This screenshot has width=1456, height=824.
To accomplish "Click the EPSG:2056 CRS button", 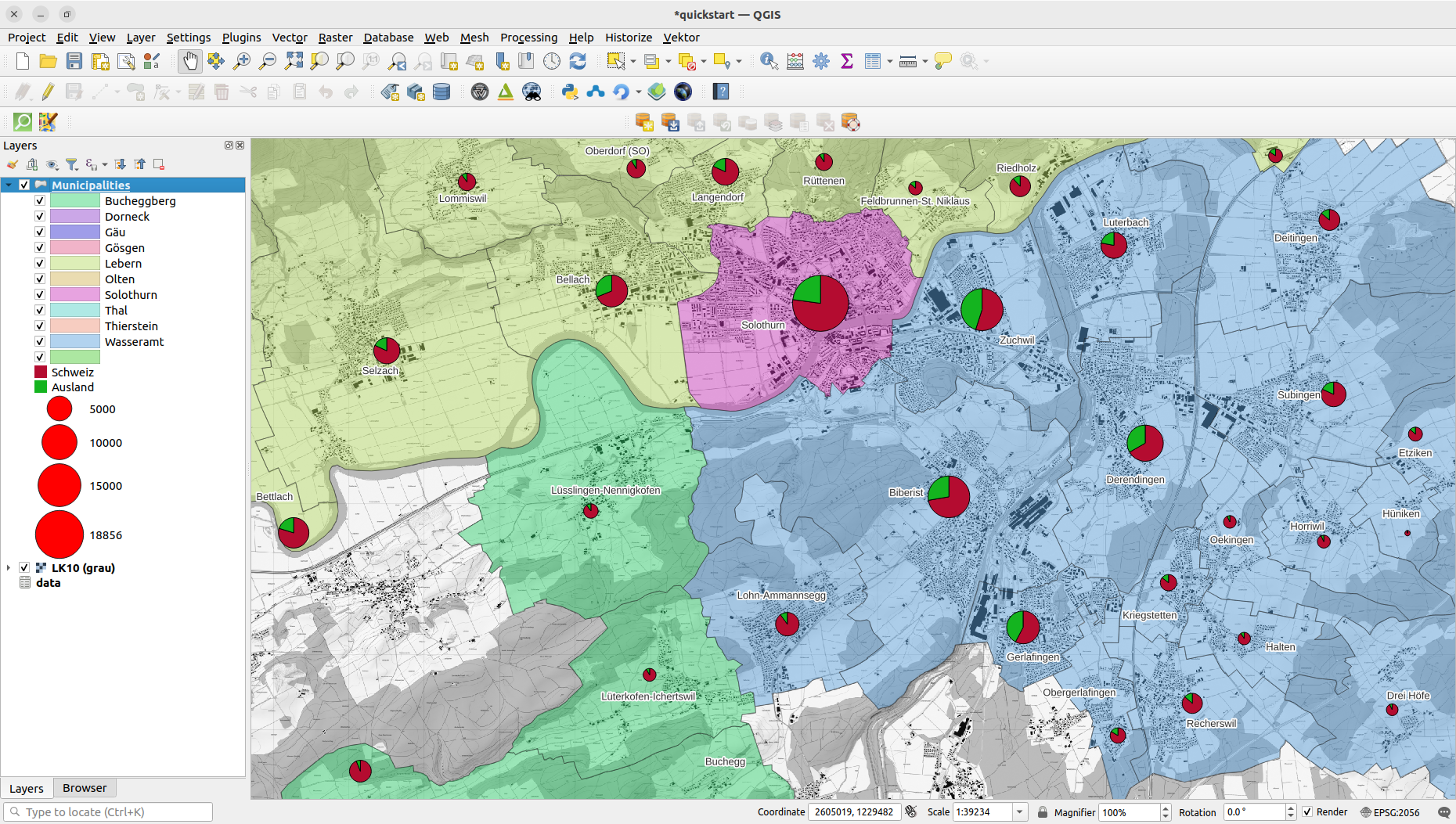I will [1389, 812].
